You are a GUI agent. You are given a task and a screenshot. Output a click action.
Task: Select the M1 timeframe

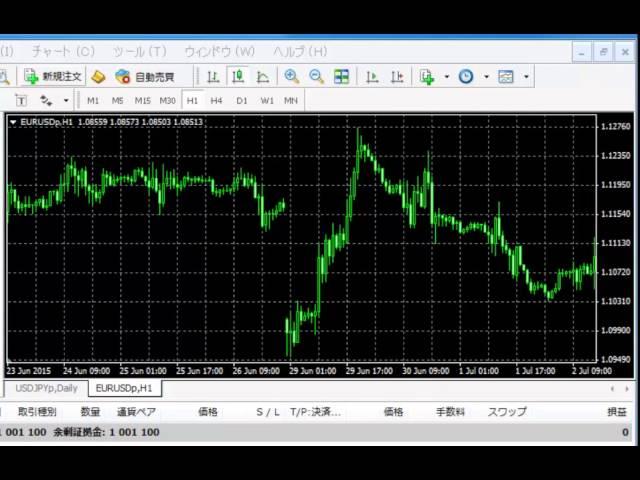93,100
